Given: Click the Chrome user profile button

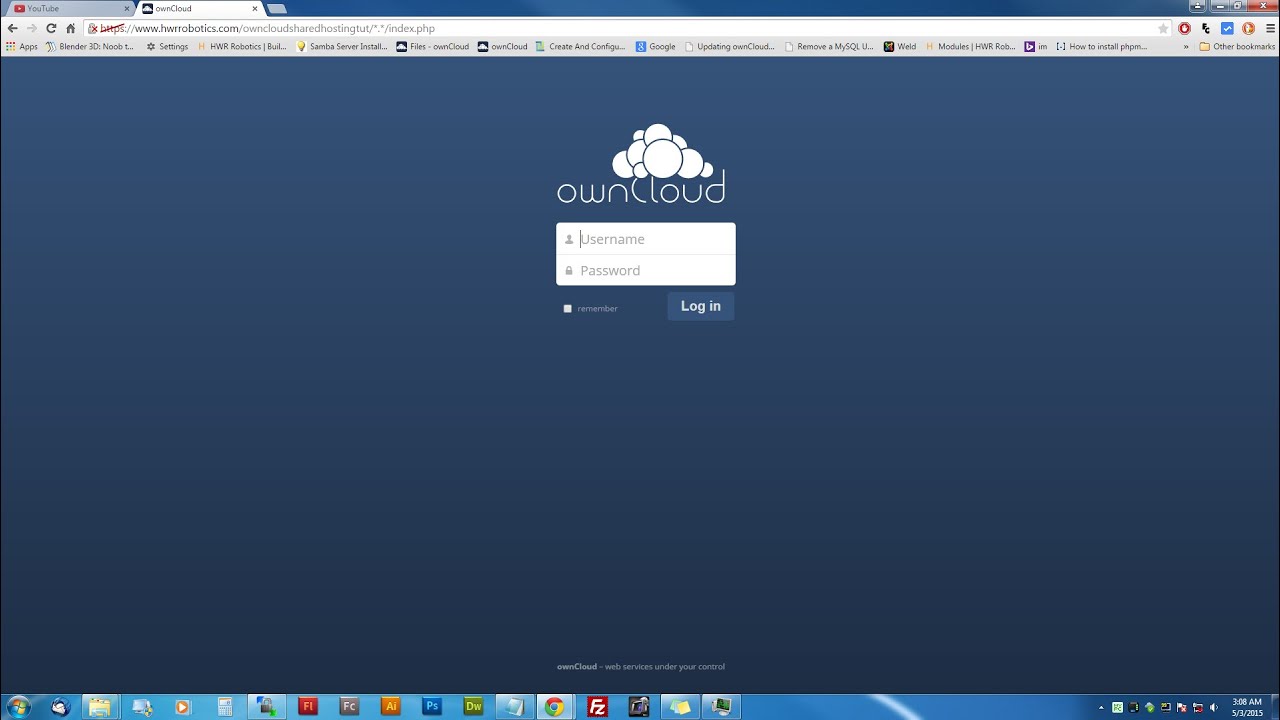Looking at the screenshot, I should (1197, 6).
